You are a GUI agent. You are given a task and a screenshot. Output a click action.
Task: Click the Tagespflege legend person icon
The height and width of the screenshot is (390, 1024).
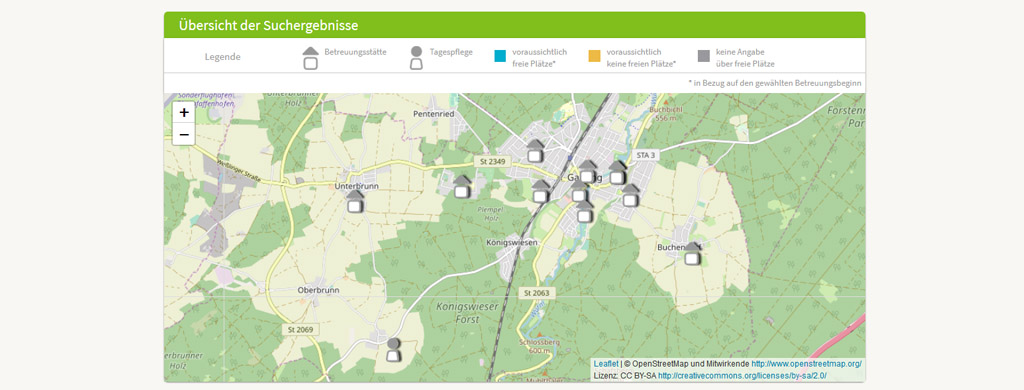tap(416, 58)
